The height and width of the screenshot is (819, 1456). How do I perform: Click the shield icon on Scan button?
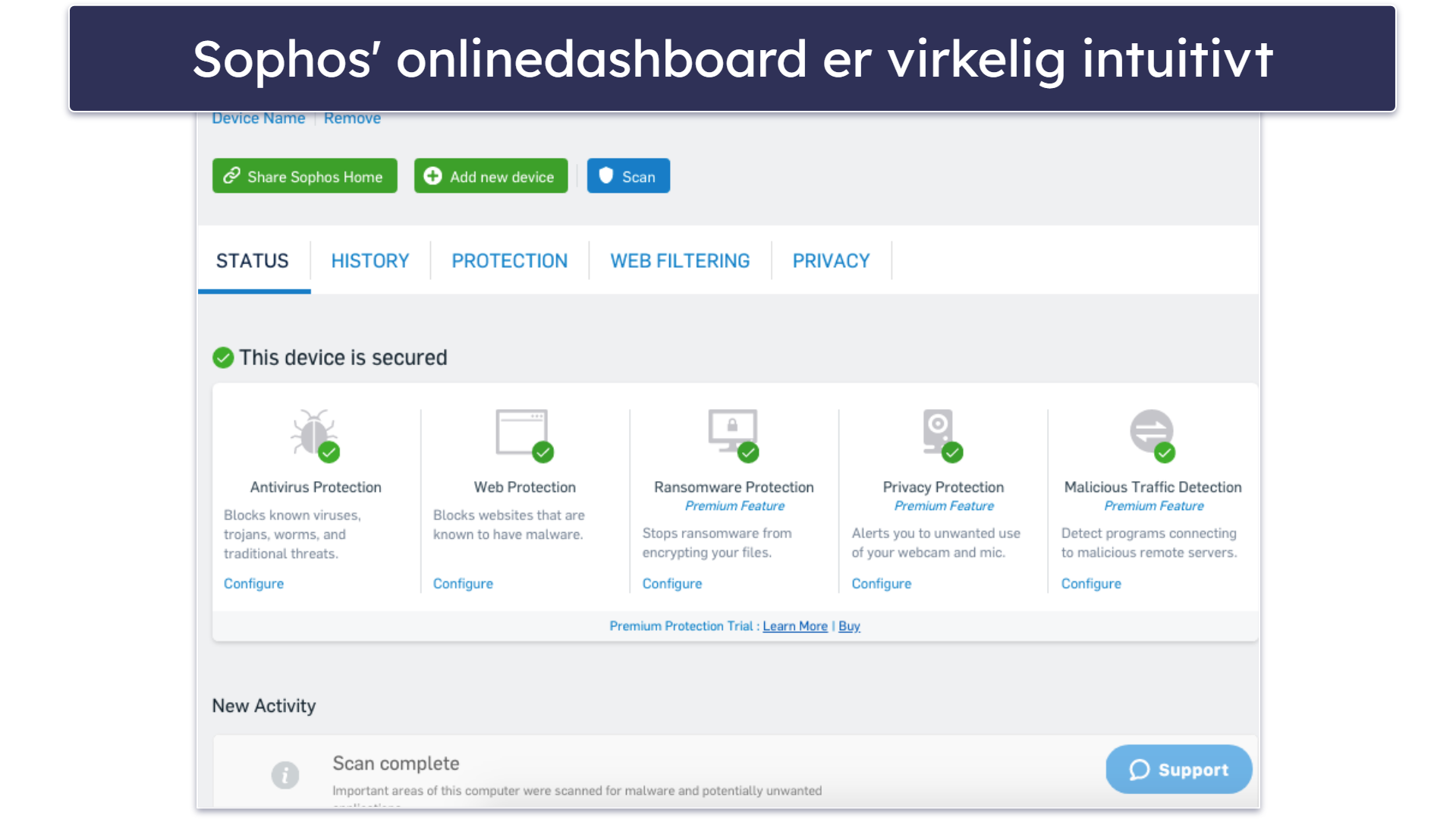605,176
